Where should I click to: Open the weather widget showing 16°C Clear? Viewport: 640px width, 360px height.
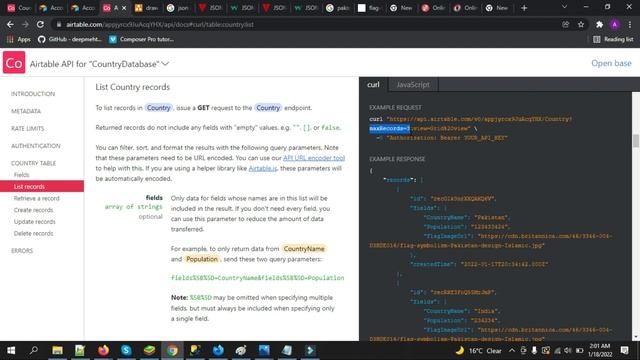pos(478,350)
